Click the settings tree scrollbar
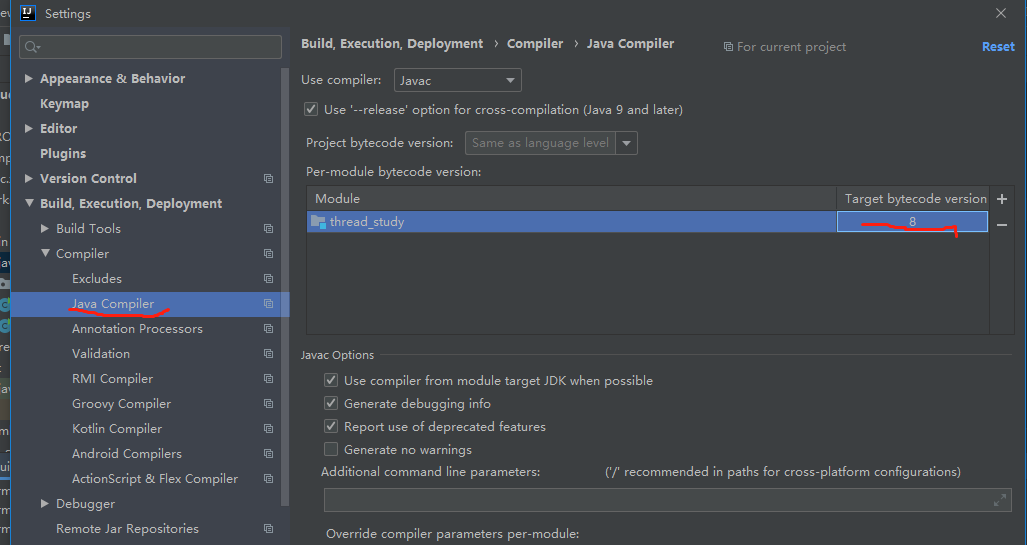 tap(285, 286)
